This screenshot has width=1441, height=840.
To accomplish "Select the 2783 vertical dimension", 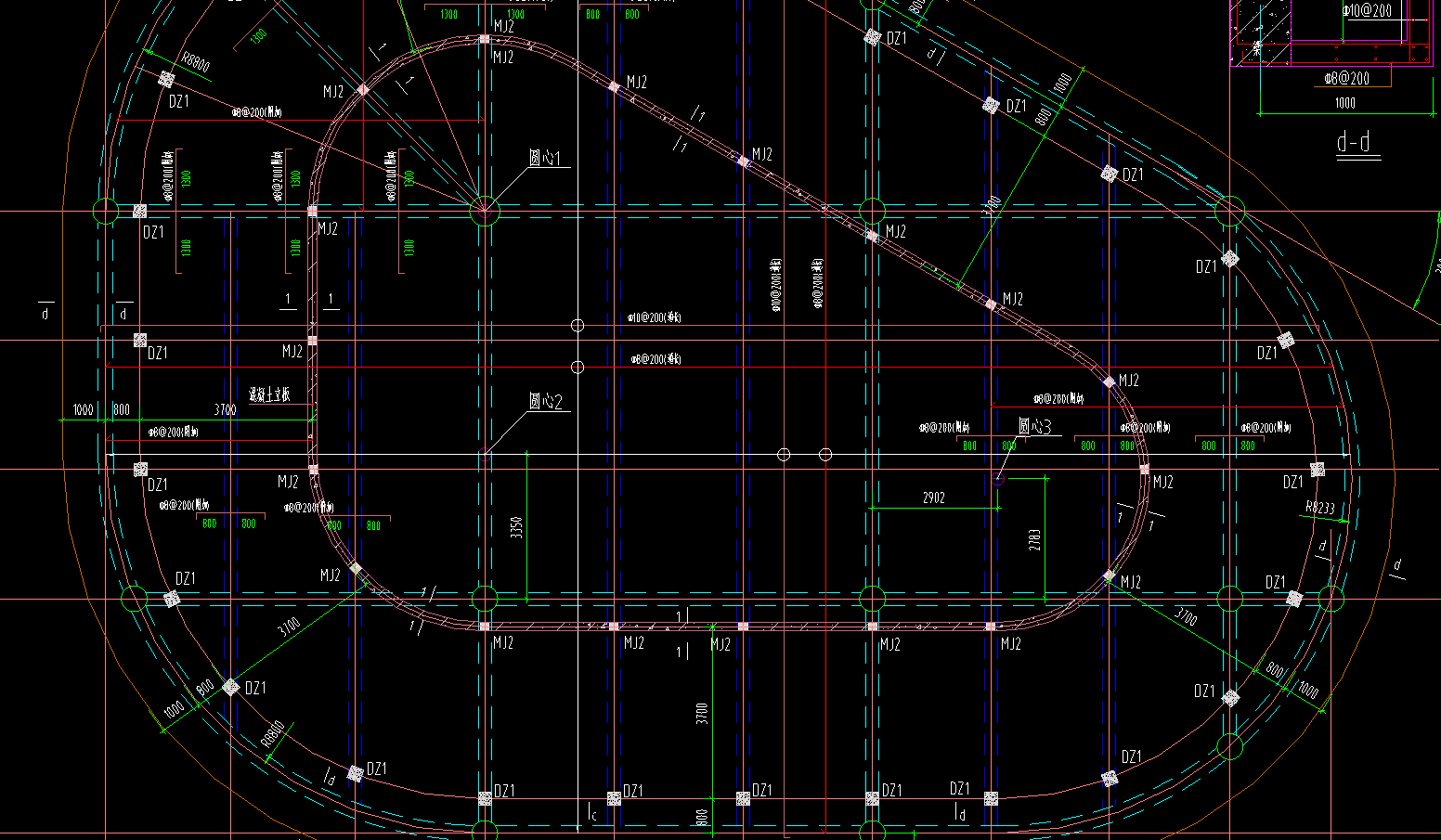I will 1035,540.
